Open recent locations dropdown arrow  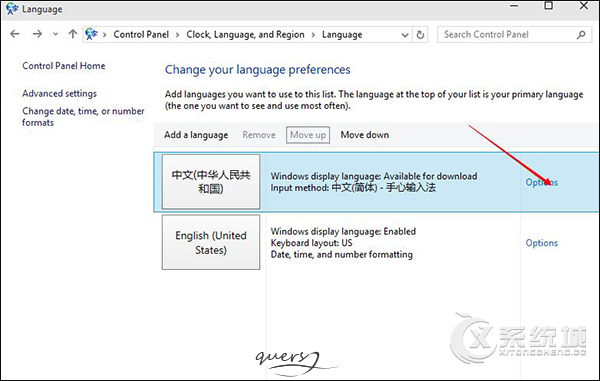(55, 34)
